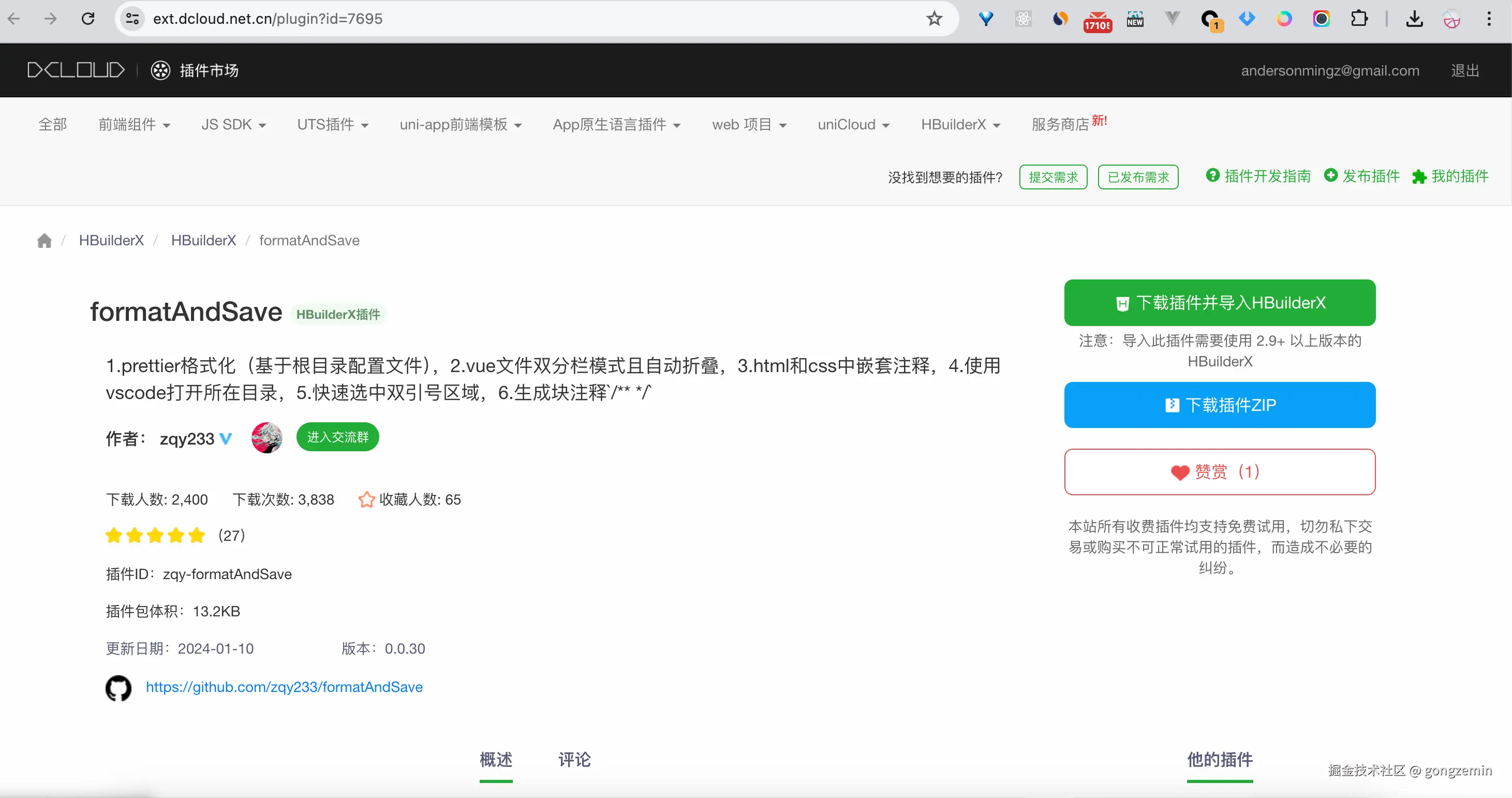The width and height of the screenshot is (1512, 798).
Task: Open the Chrome three-dot menu
Action: click(x=1489, y=19)
